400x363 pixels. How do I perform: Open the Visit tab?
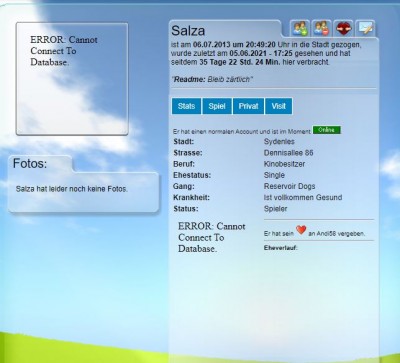[x=279, y=106]
